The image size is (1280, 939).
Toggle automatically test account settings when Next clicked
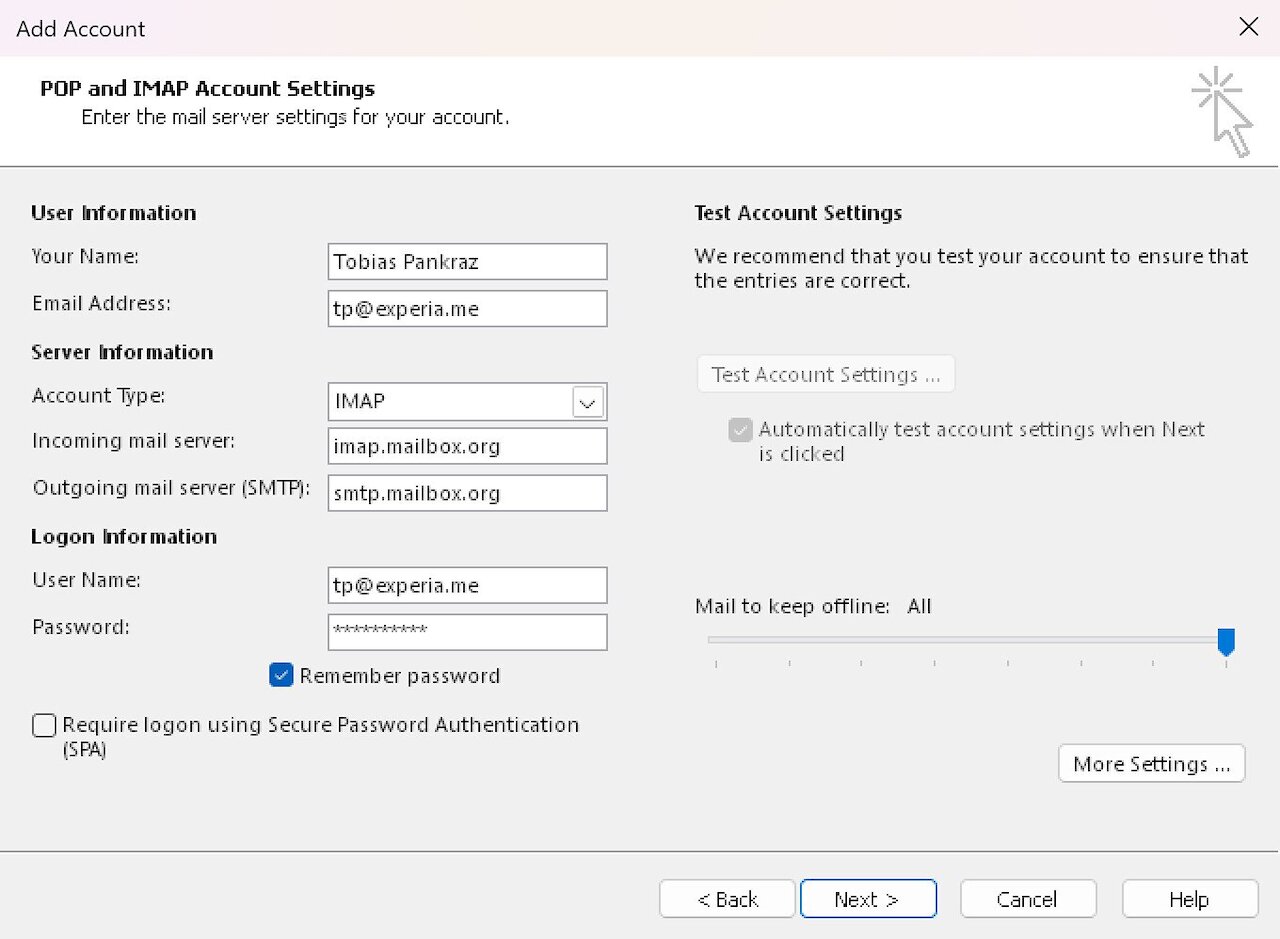[x=740, y=429]
